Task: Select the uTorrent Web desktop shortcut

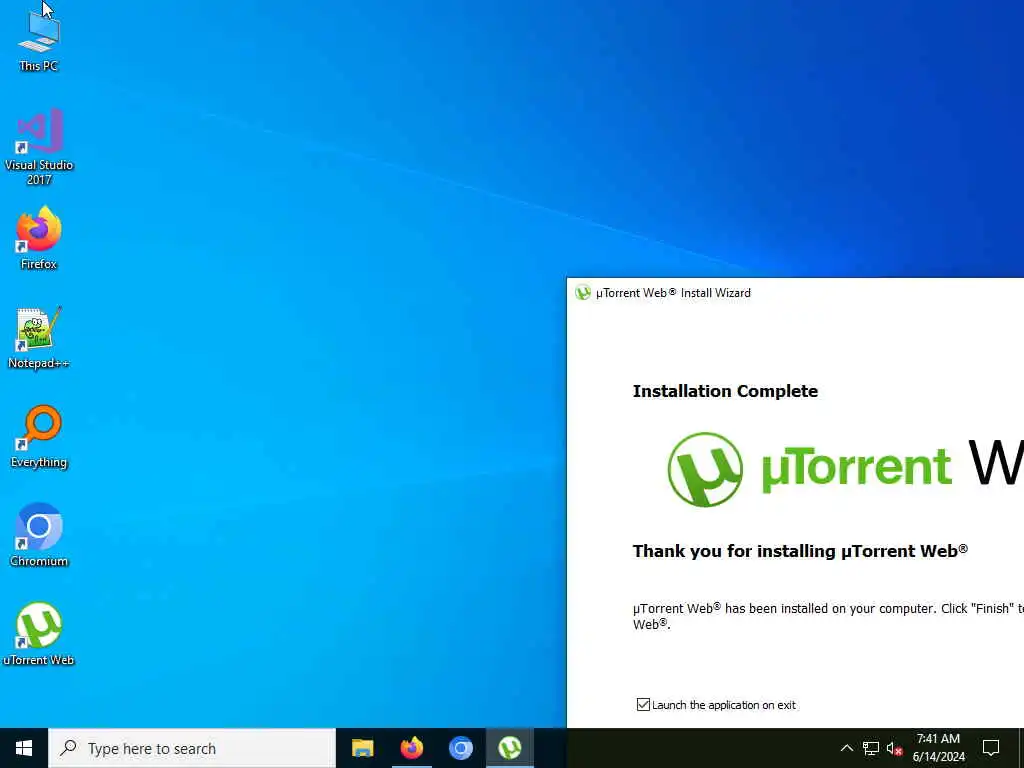Action: (x=39, y=634)
